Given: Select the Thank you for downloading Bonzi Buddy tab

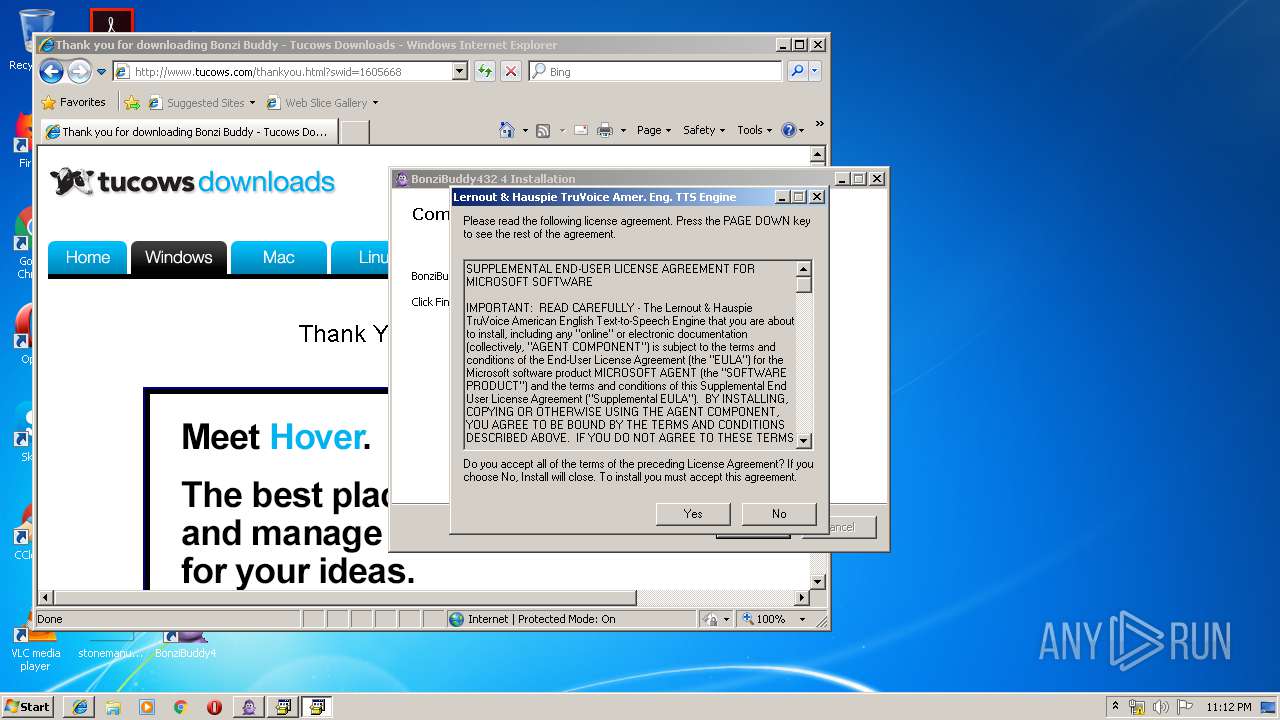Looking at the screenshot, I should coord(188,131).
